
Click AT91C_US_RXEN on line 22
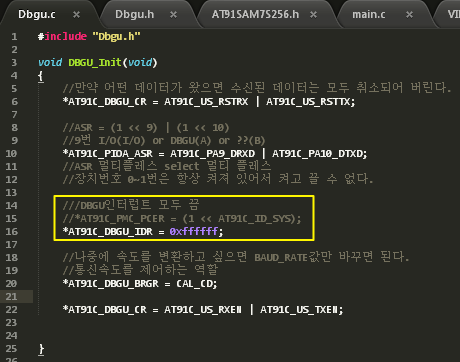(203, 309)
